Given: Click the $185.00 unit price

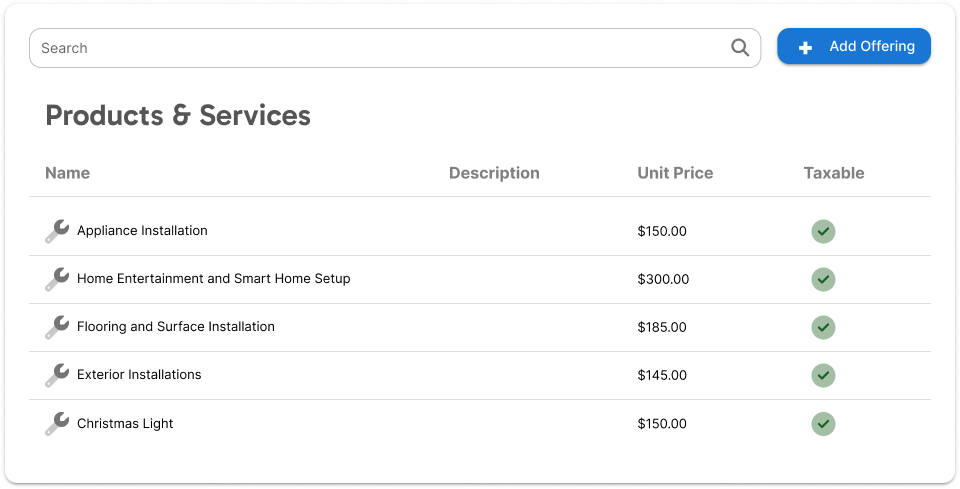Looking at the screenshot, I should click(x=662, y=327).
